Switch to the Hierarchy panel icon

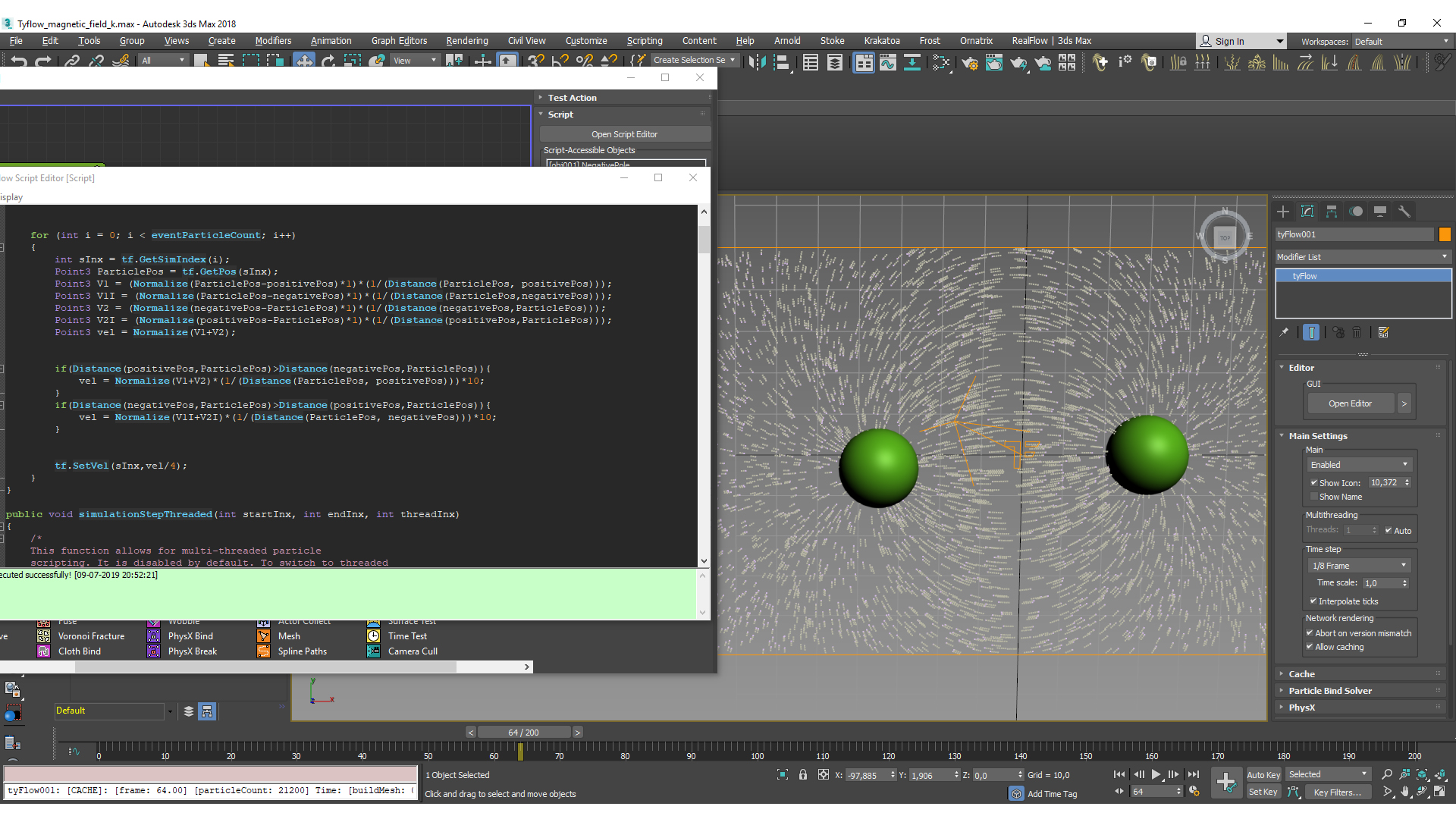point(1332,212)
